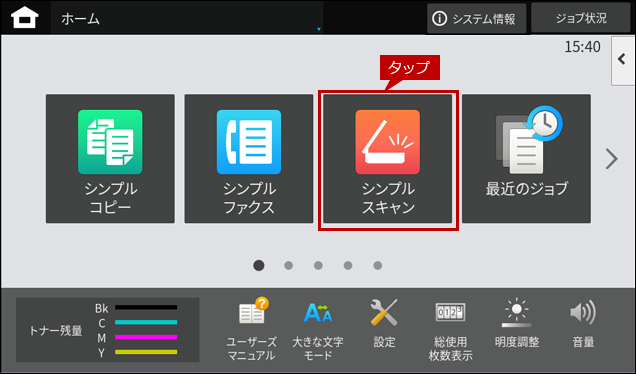Tap the toner level (トナー残量) panel

(x=107, y=330)
